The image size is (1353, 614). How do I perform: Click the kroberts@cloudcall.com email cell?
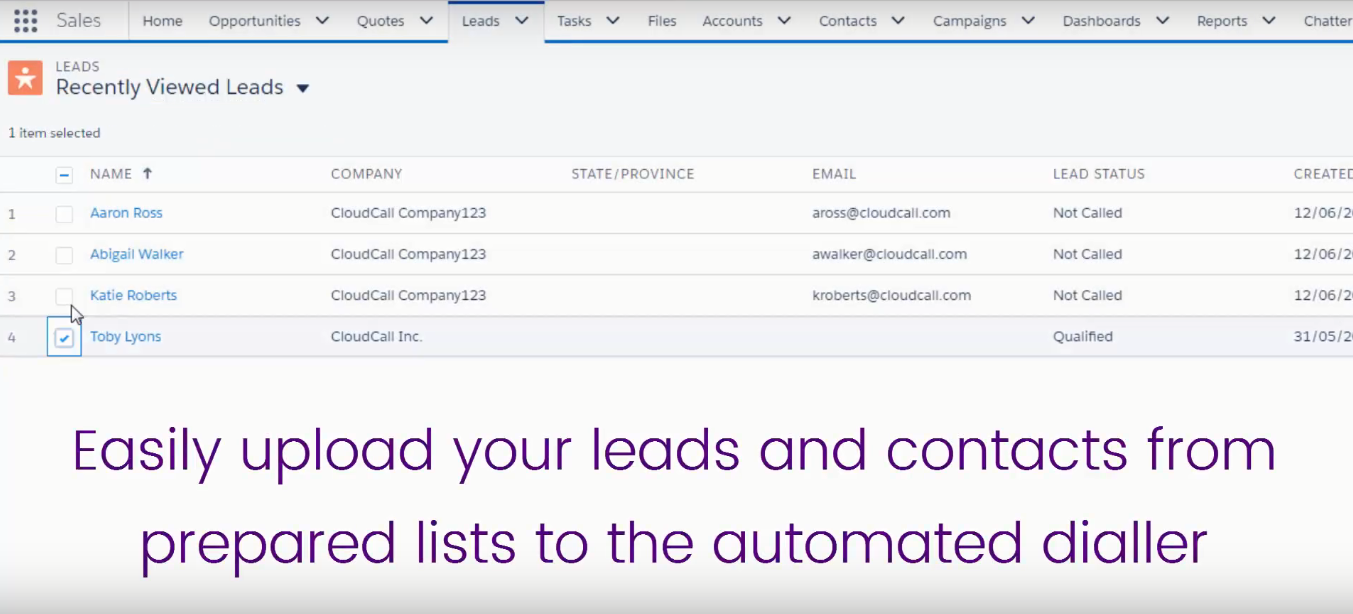(891, 295)
